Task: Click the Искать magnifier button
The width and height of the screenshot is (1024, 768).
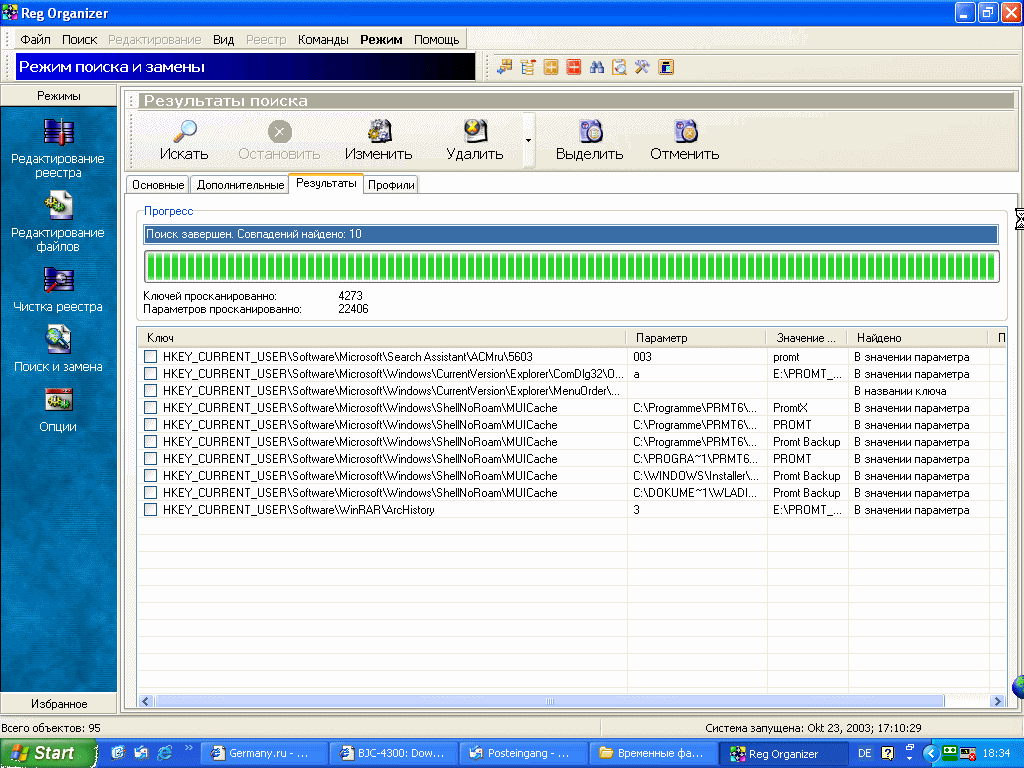Action: 184,141
